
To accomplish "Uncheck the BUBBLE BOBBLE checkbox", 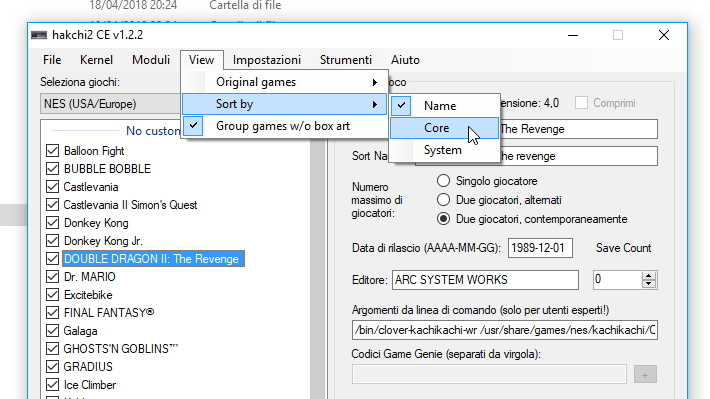I will click(x=53, y=168).
